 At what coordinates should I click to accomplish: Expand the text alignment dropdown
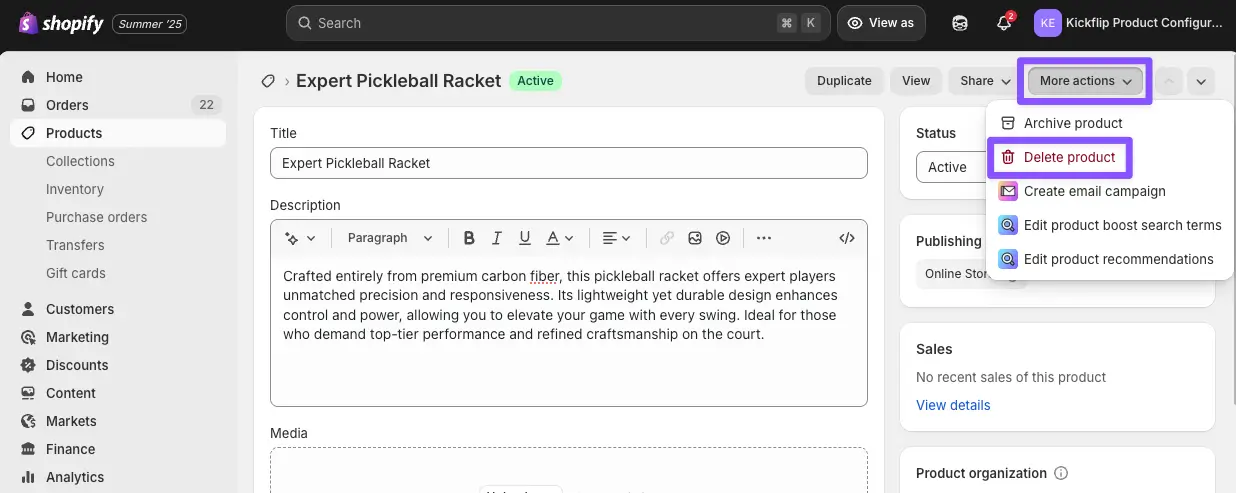click(616, 238)
